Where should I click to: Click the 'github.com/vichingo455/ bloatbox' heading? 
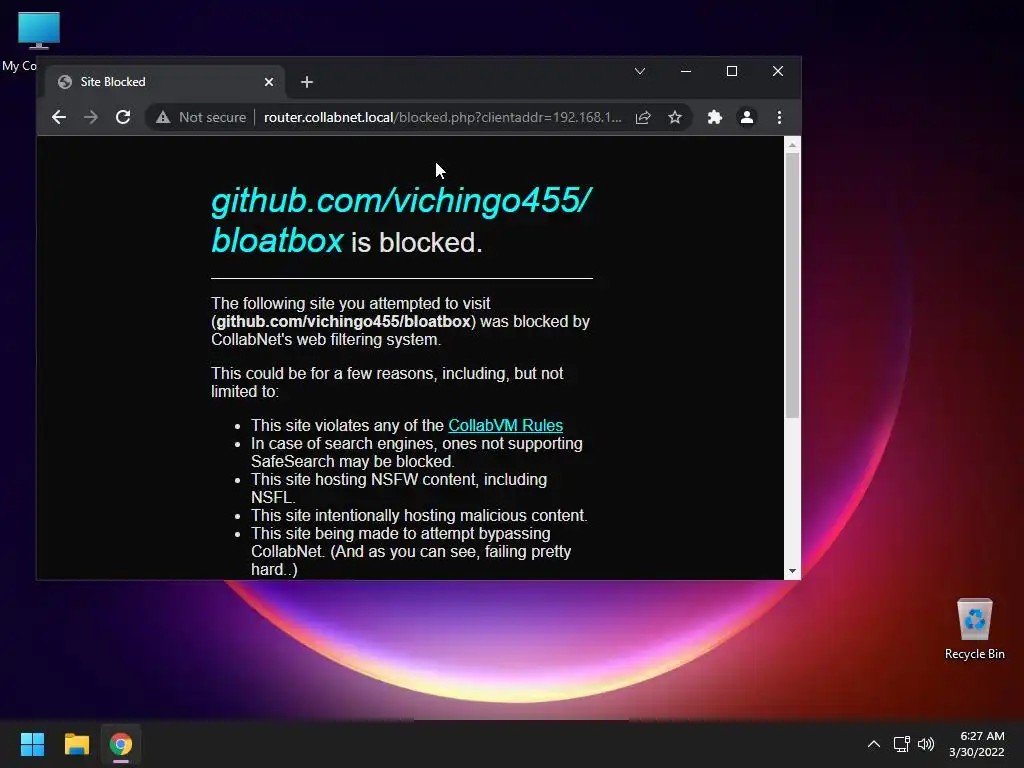click(401, 221)
